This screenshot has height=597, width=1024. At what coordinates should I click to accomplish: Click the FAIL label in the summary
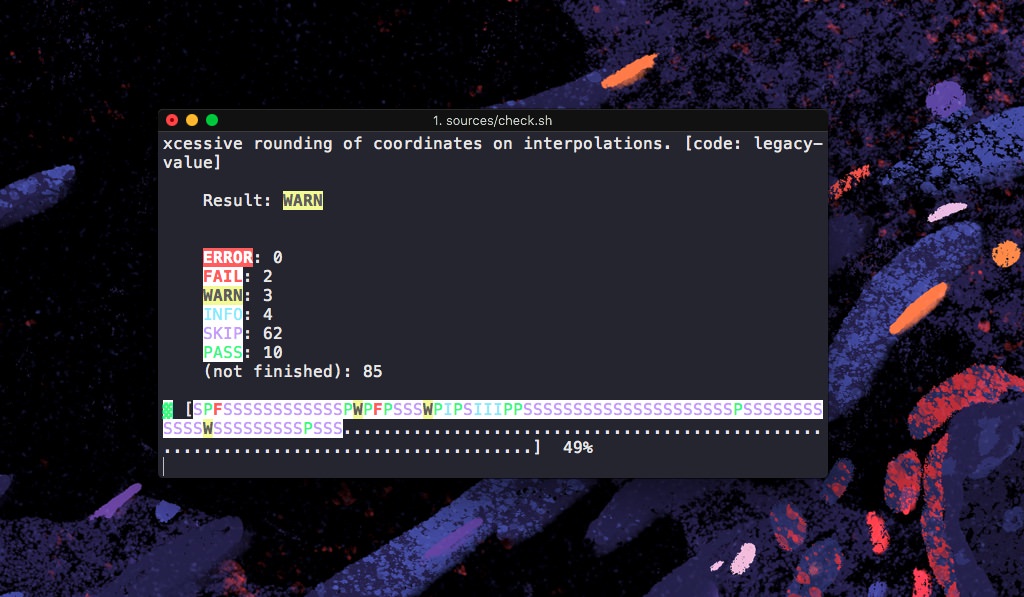pyautogui.click(x=222, y=276)
